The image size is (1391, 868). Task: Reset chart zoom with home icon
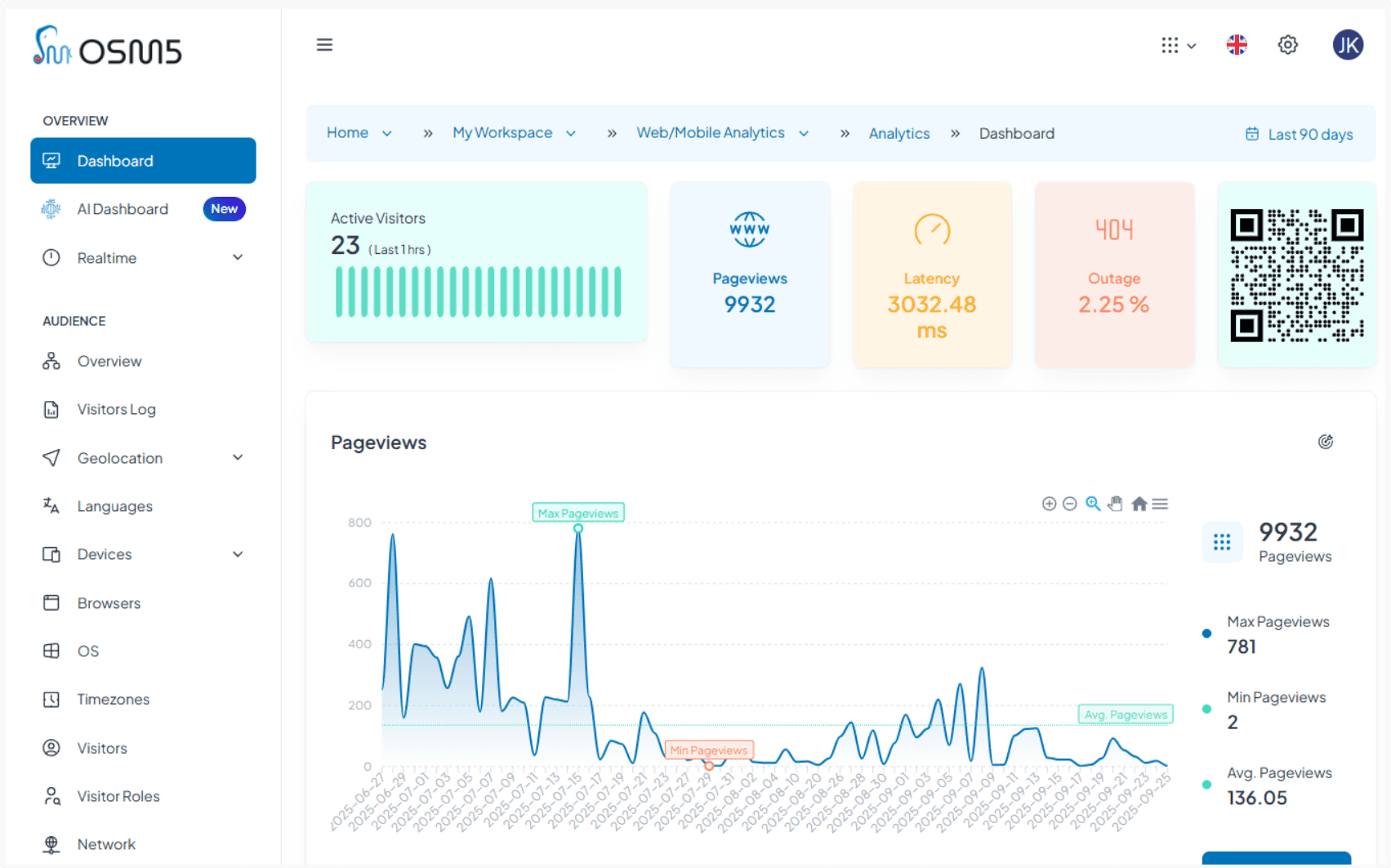pyautogui.click(x=1139, y=504)
